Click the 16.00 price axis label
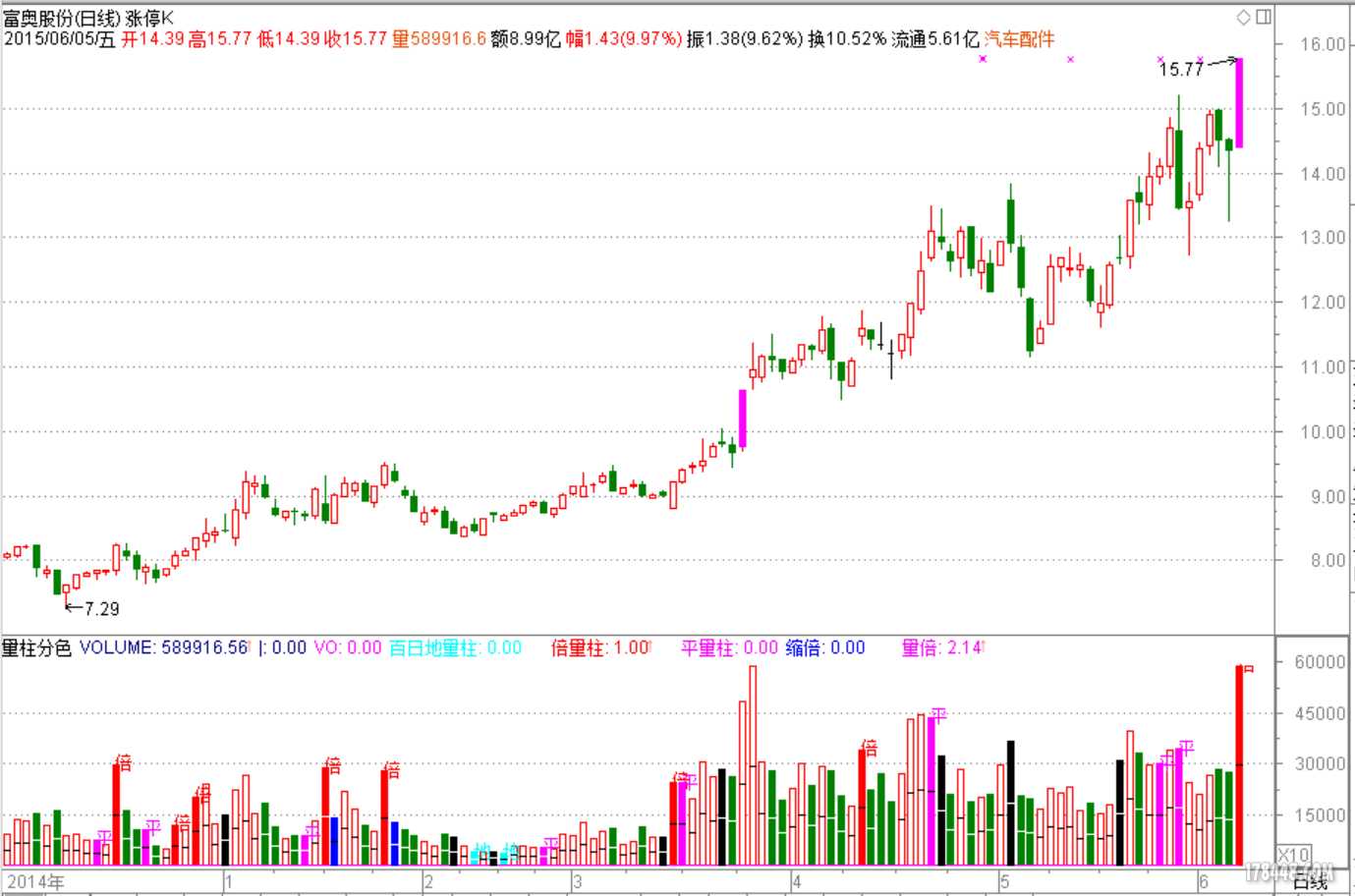Screen dimensions: 1355x896 click(x=1323, y=44)
